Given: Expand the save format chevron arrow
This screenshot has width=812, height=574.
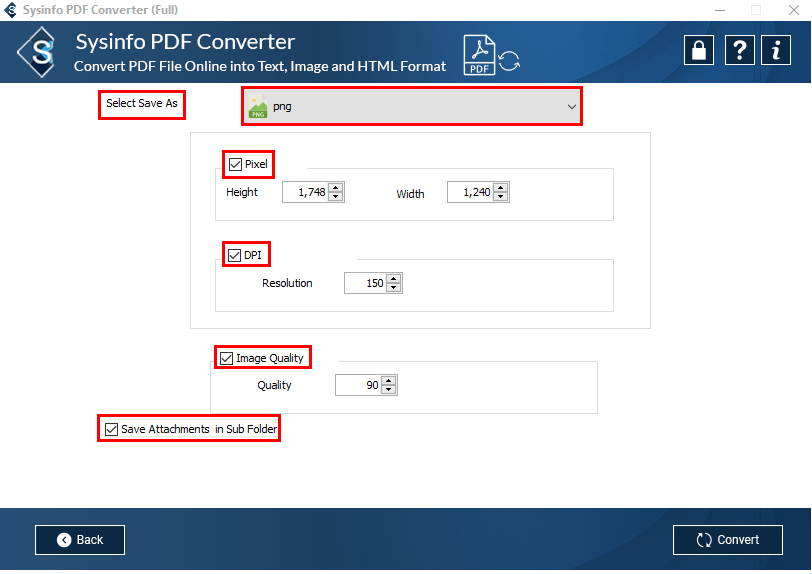Looking at the screenshot, I should 571,107.
